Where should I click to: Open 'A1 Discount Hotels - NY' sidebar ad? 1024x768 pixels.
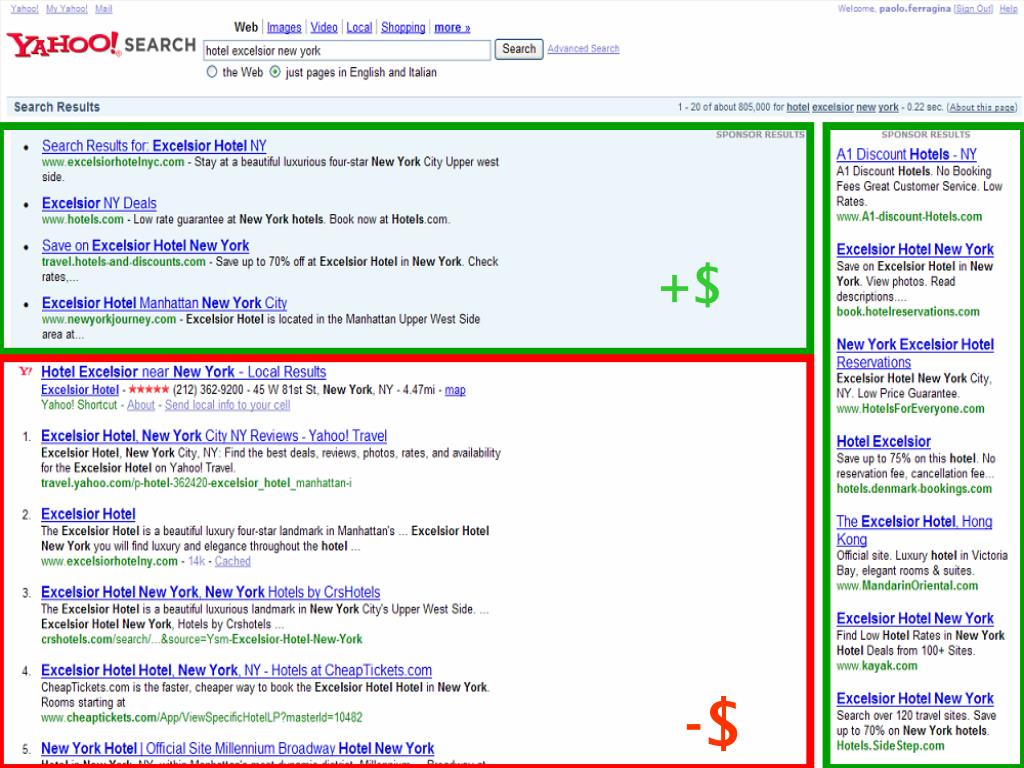(906, 154)
